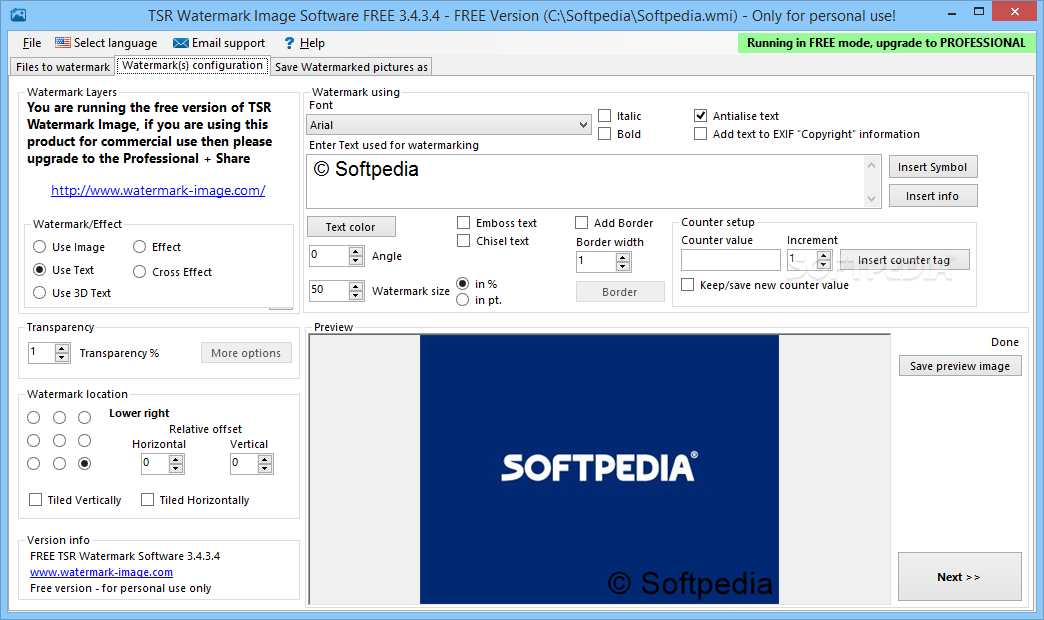Enable the Italic checkbox

click(x=605, y=116)
